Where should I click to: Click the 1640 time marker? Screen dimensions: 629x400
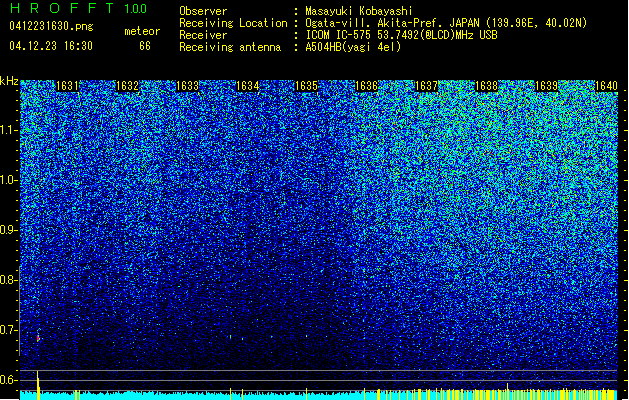[606, 86]
